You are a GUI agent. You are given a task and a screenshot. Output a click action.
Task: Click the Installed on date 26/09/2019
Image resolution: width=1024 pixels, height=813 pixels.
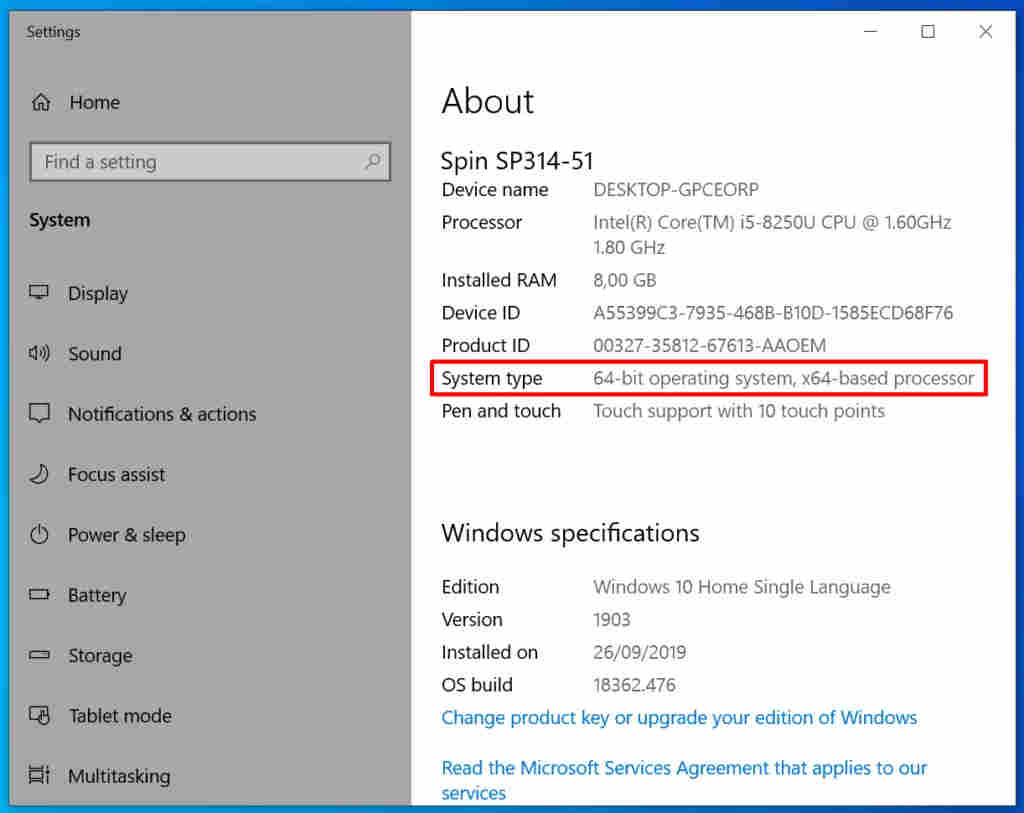click(x=639, y=652)
